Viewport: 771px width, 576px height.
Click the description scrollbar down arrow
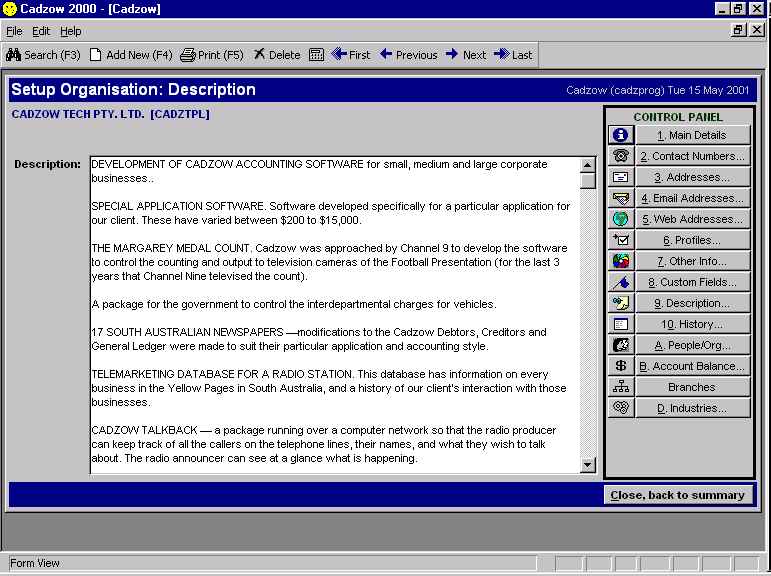[587, 464]
